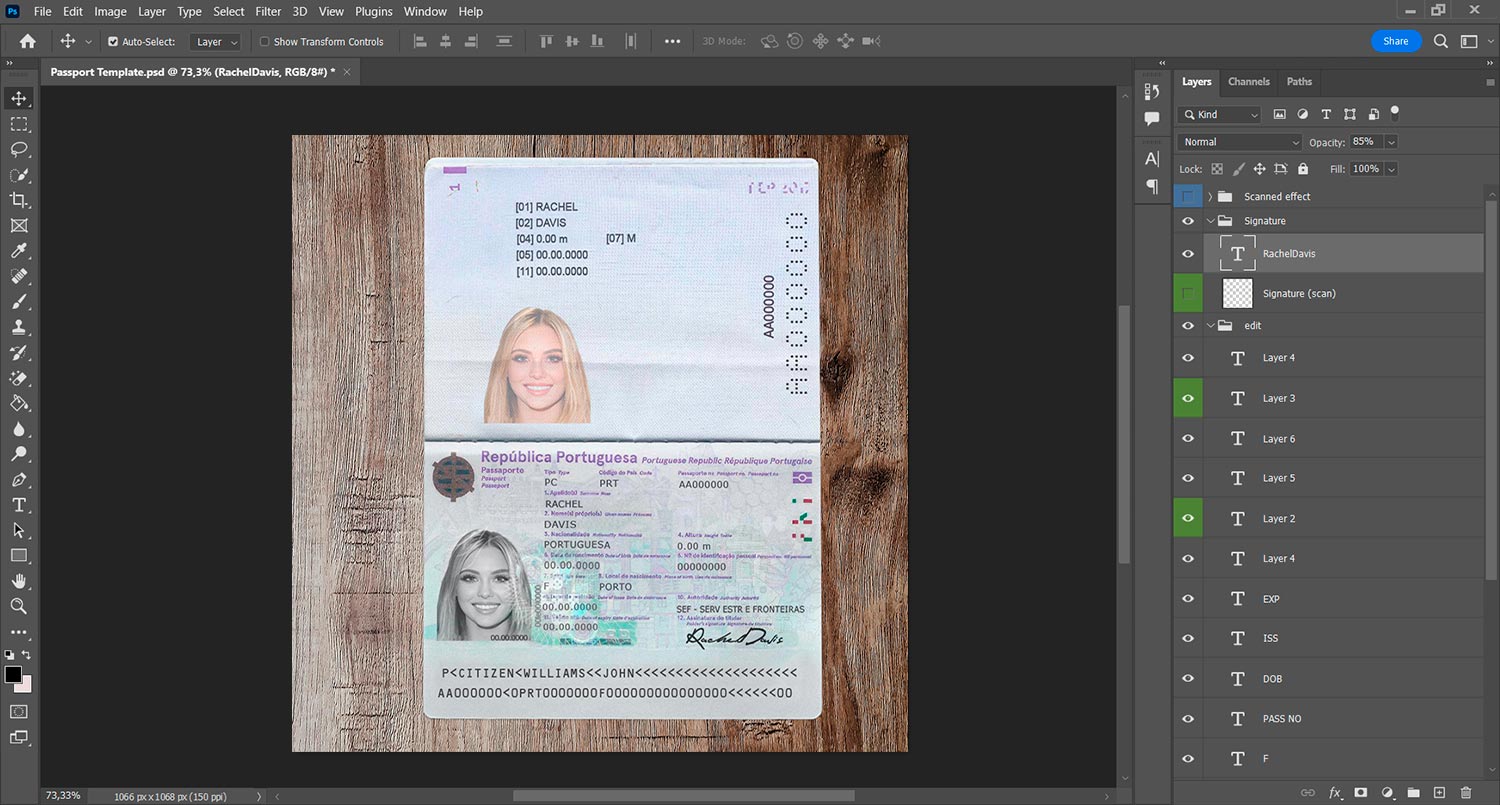Image resolution: width=1500 pixels, height=805 pixels.
Task: Click the delete layer trash icon
Action: pos(1466,793)
